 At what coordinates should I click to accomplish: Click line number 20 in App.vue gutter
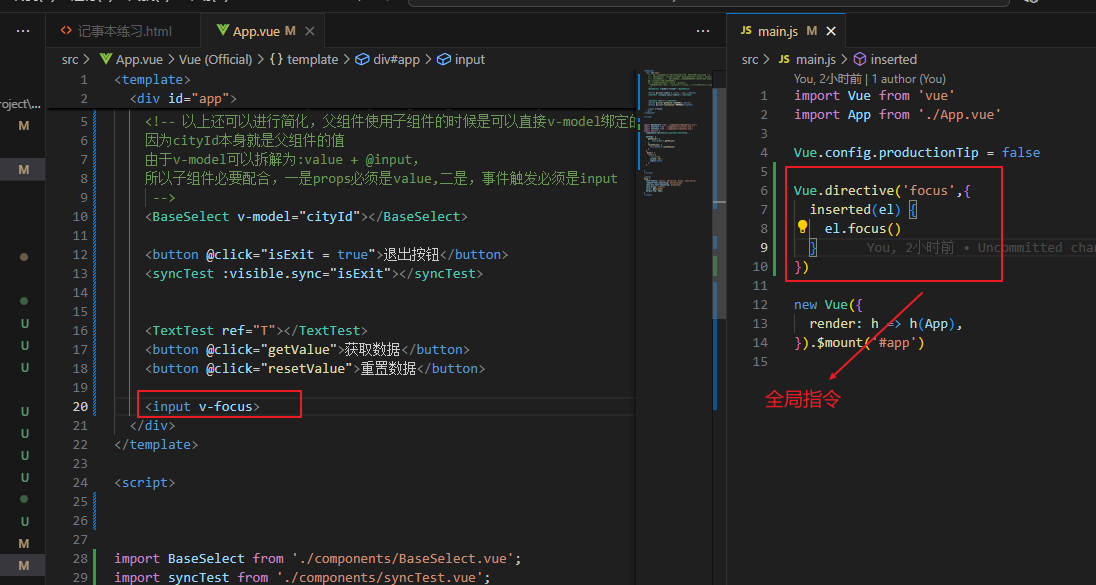pyautogui.click(x=80, y=407)
